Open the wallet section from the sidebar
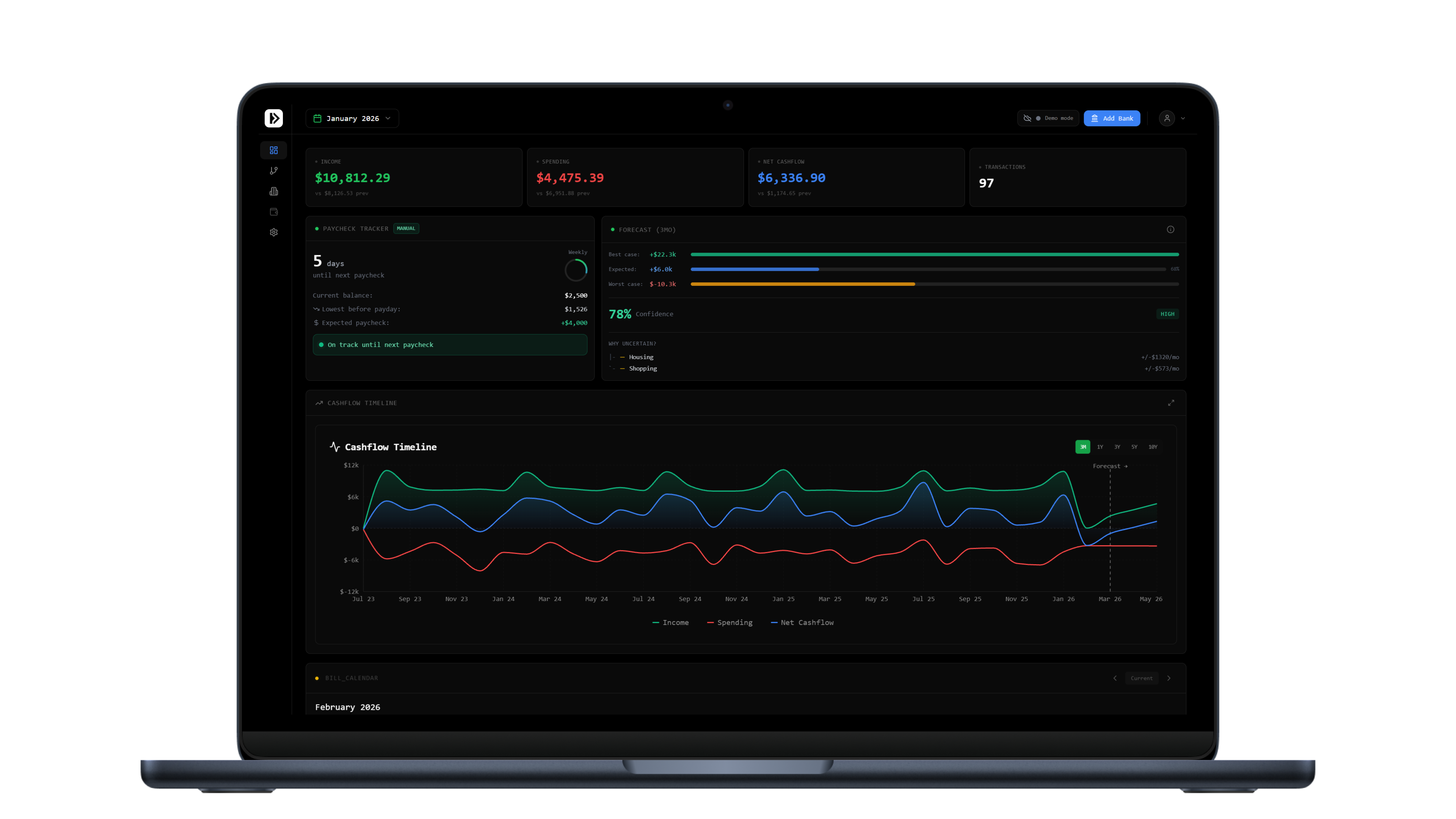 coord(273,212)
